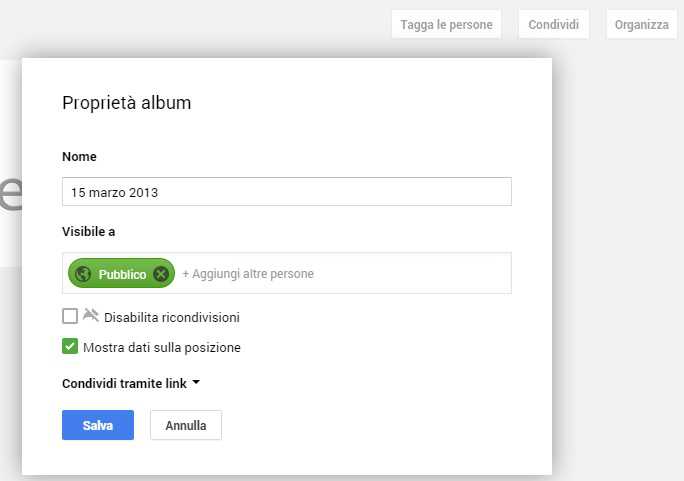Uncheck the Mostra dati sulla posizione checkbox

pos(70,347)
